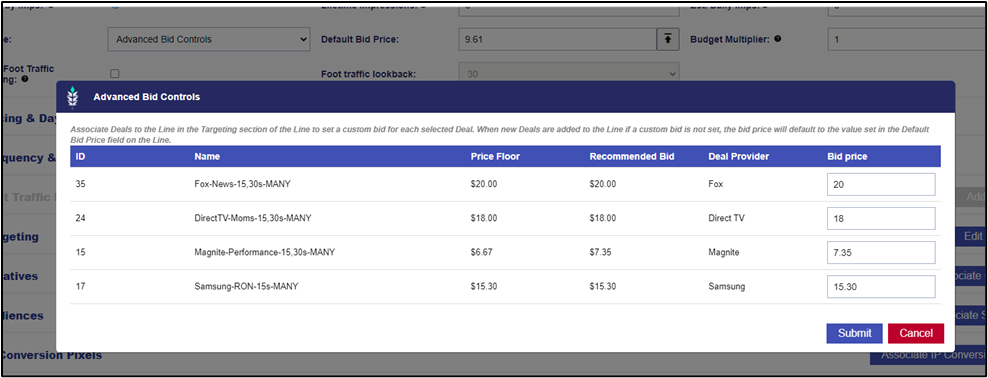Click the Magnite deal provider cell

[723, 253]
